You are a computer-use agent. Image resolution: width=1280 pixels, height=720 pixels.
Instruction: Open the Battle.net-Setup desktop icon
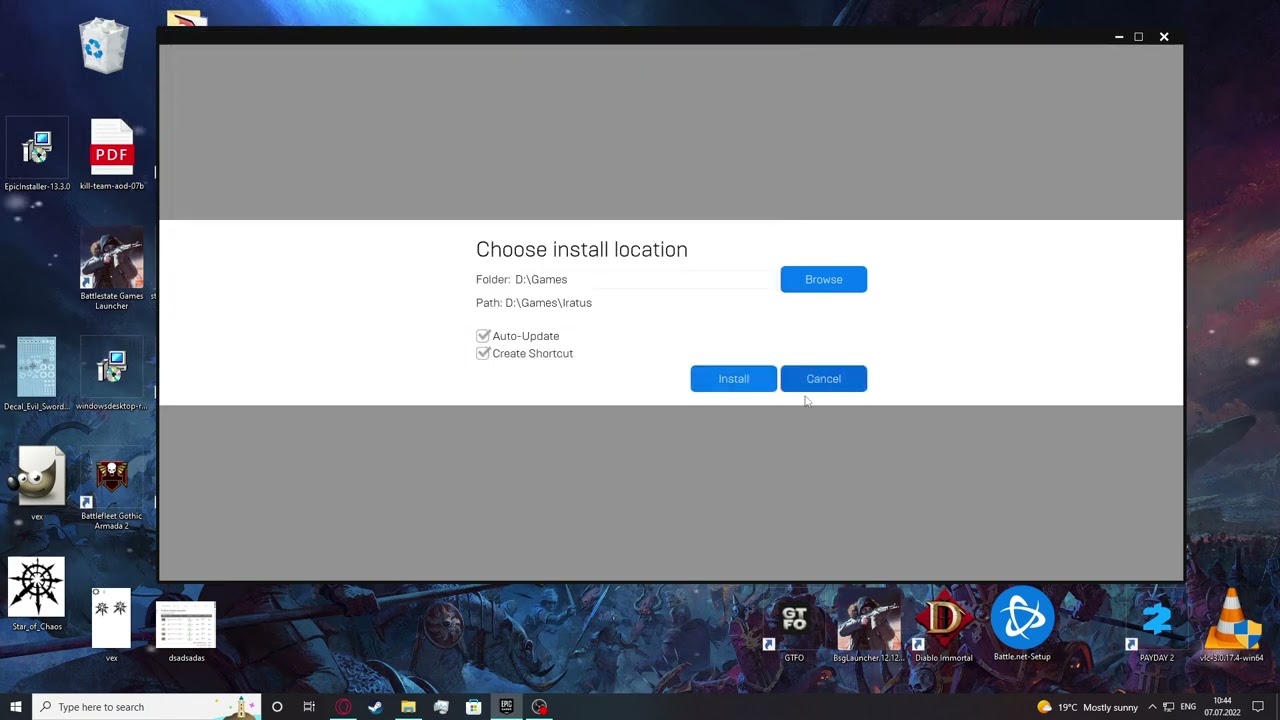tap(1022, 625)
